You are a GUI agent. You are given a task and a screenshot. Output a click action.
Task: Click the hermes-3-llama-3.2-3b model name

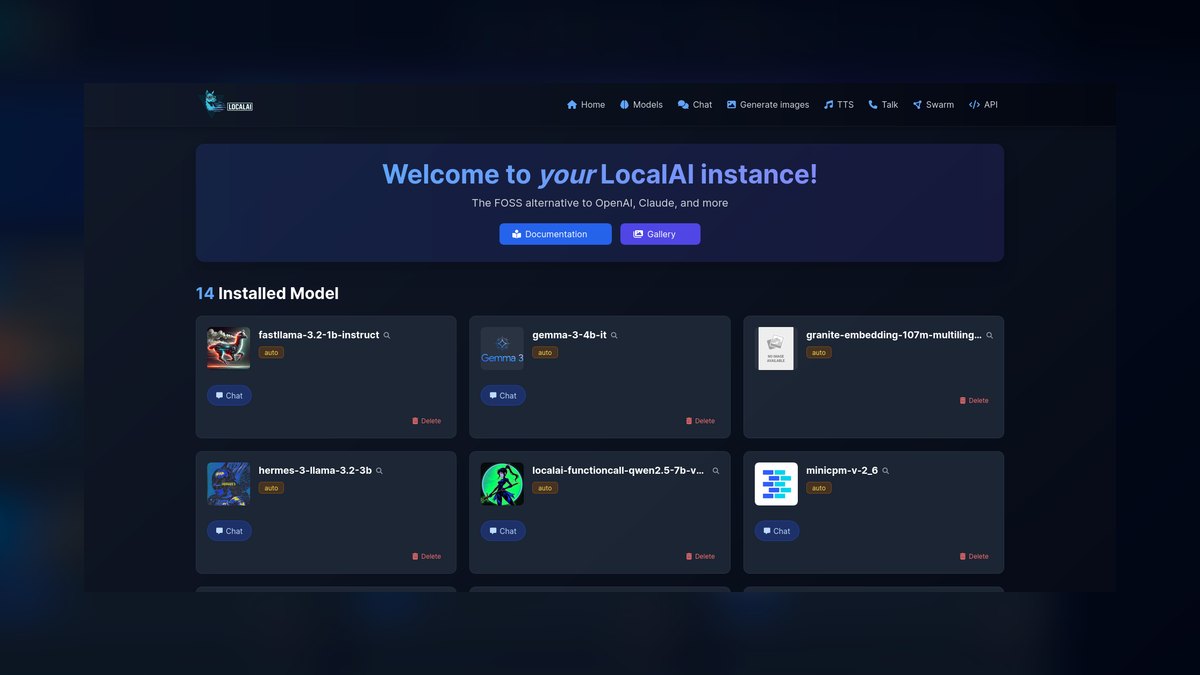tap(315, 470)
